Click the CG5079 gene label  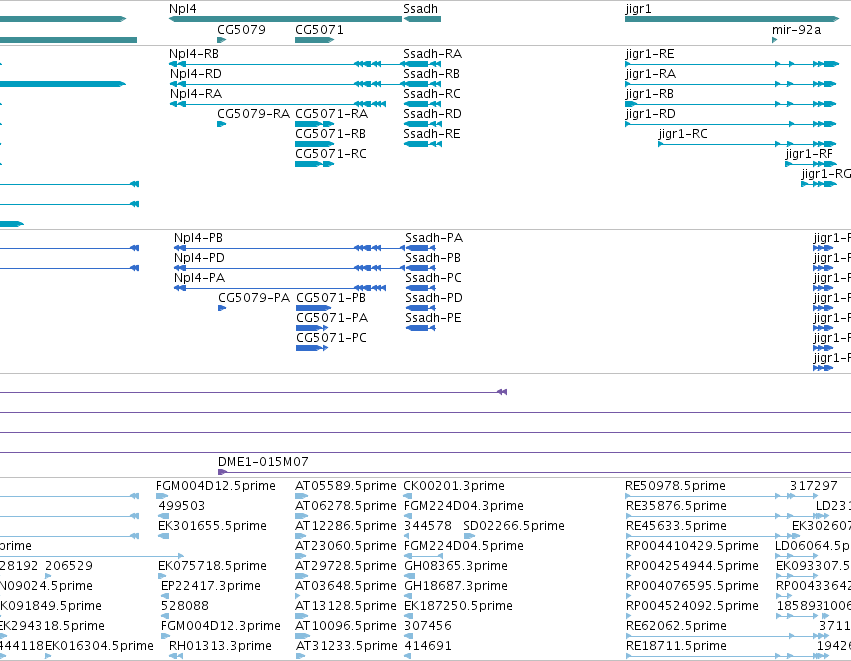(242, 29)
